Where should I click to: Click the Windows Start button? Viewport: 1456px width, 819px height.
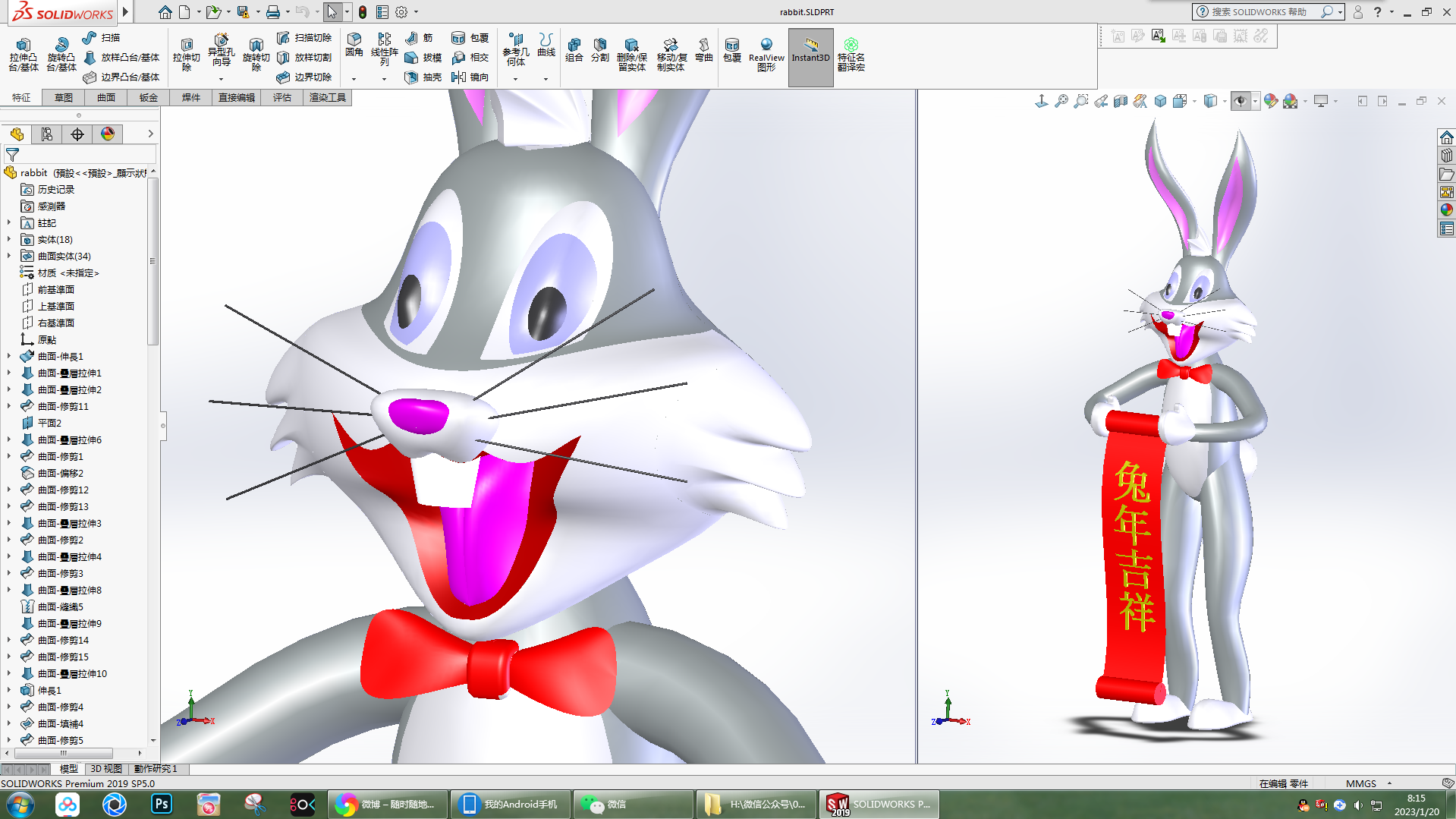tap(20, 804)
